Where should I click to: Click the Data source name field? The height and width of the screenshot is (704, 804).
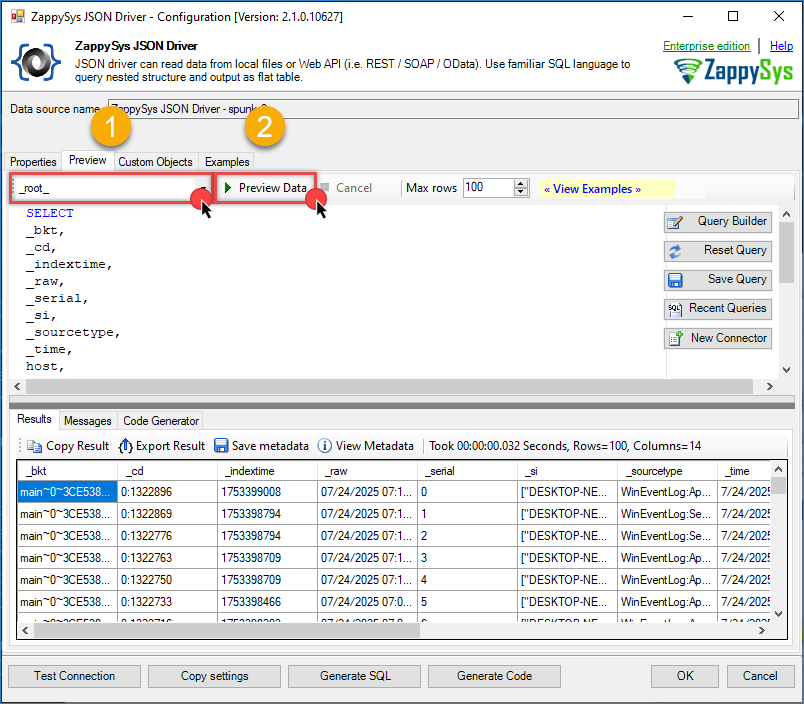[453, 109]
